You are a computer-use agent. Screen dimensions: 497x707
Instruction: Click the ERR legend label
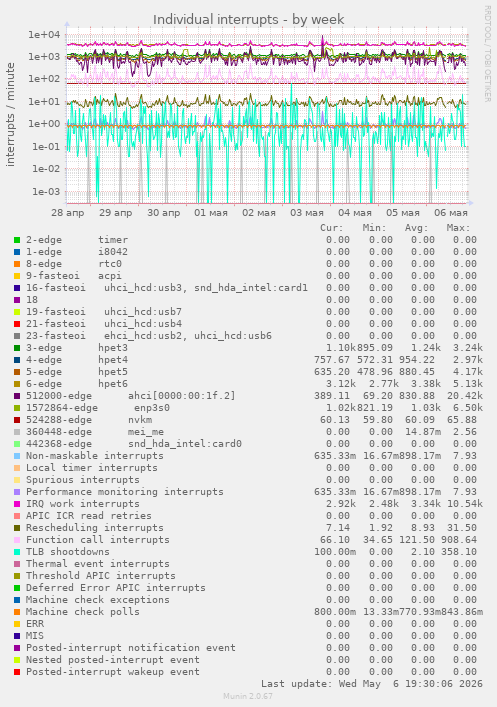tap(35, 624)
